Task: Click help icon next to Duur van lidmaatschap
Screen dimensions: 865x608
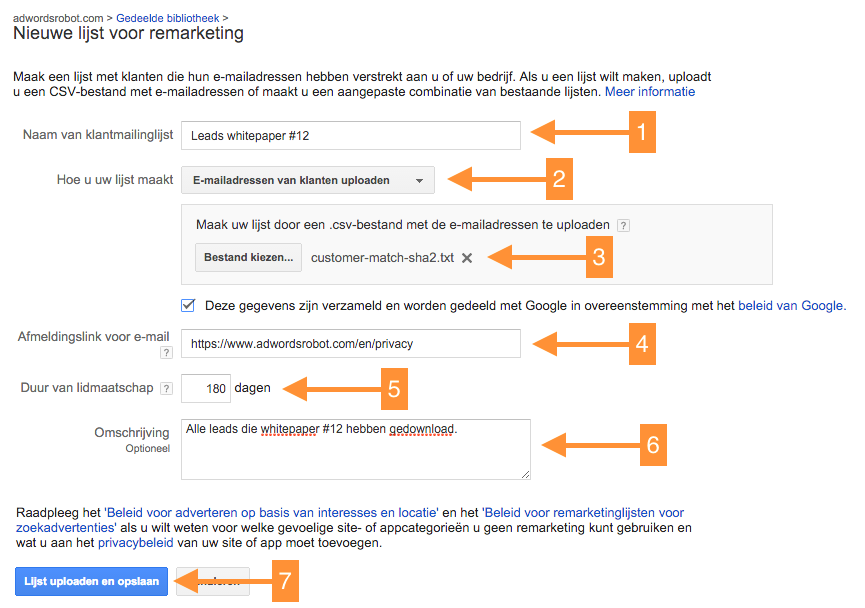Action: click(165, 388)
